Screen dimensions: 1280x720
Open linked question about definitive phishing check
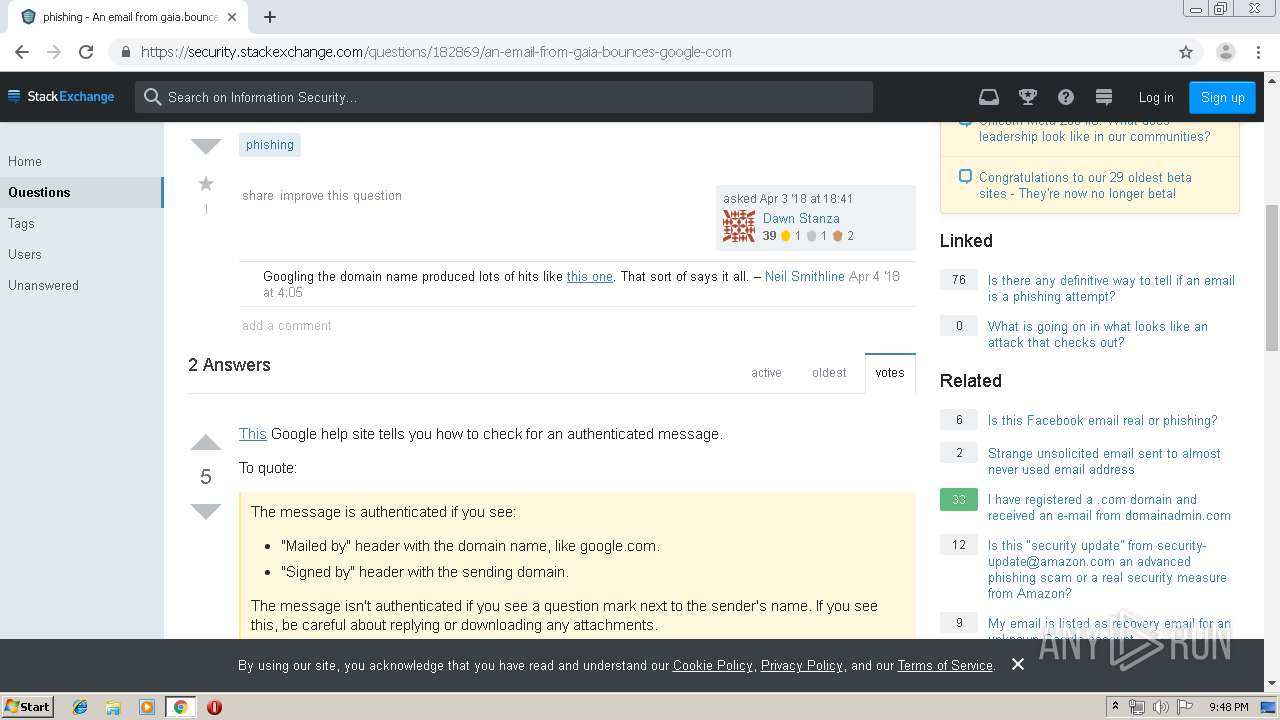pyautogui.click(x=1111, y=288)
